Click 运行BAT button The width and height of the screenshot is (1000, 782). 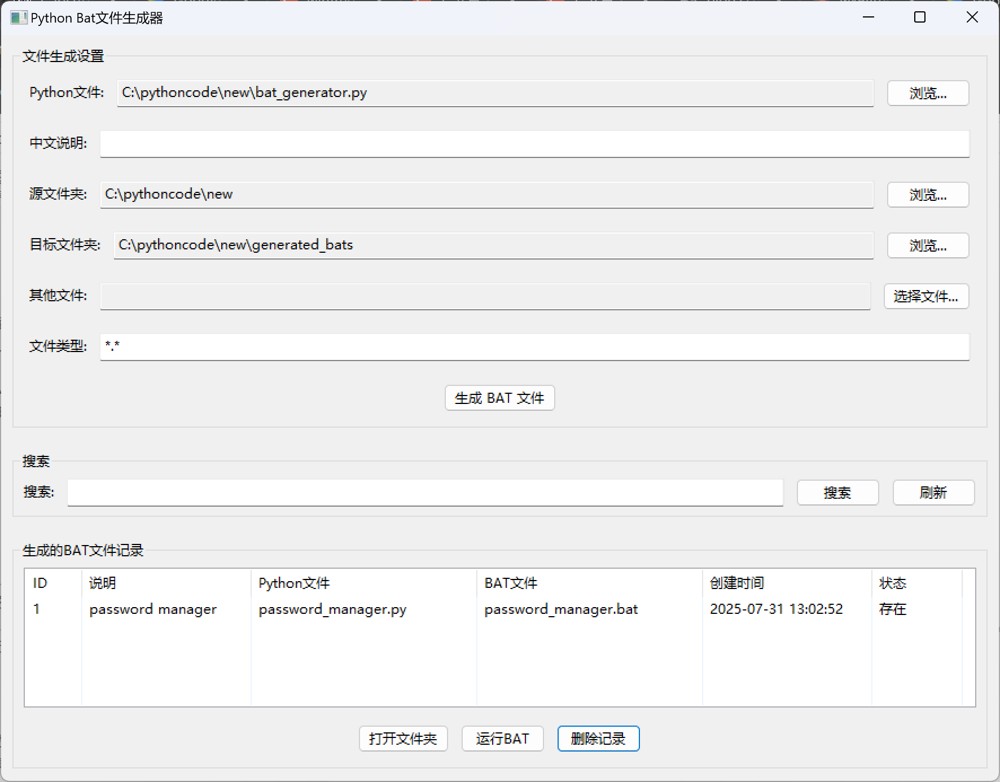[503, 739]
